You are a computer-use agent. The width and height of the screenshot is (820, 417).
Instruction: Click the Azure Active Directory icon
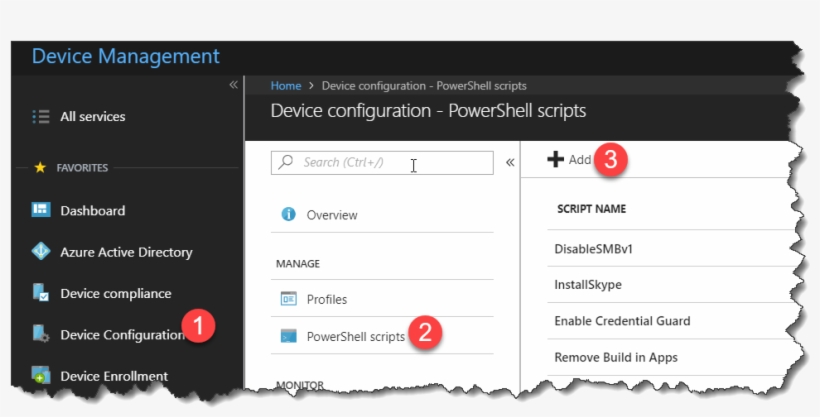coord(41,252)
